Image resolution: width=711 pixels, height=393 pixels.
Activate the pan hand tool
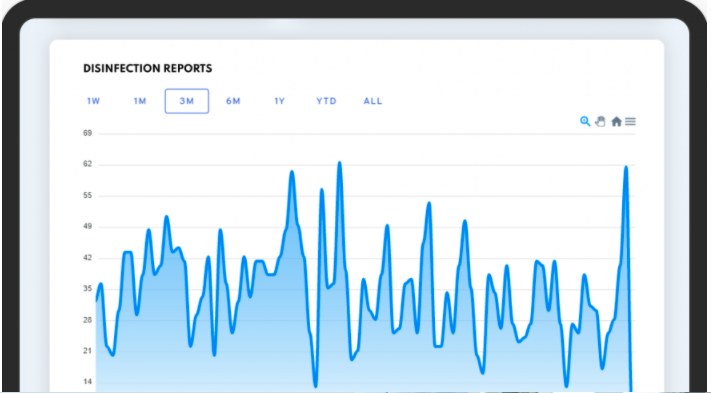(x=600, y=121)
